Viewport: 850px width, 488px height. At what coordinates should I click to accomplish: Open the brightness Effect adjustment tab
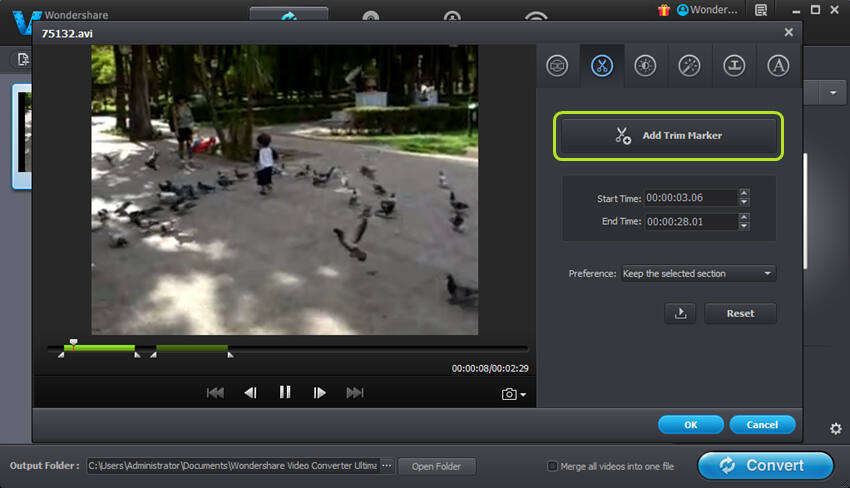(645, 66)
